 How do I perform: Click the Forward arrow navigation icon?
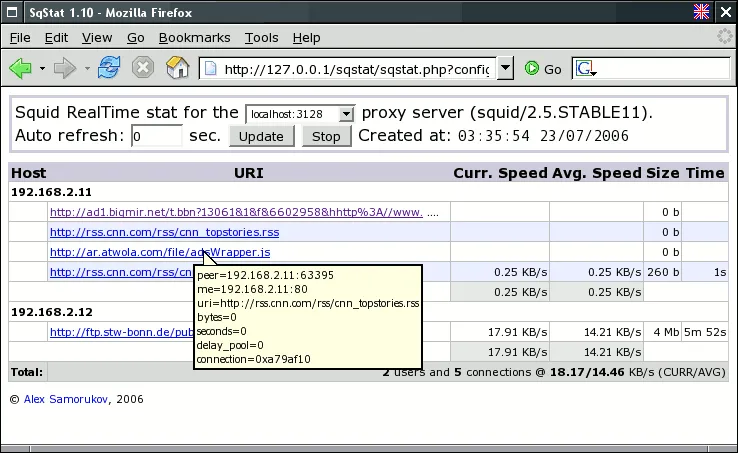tap(65, 69)
